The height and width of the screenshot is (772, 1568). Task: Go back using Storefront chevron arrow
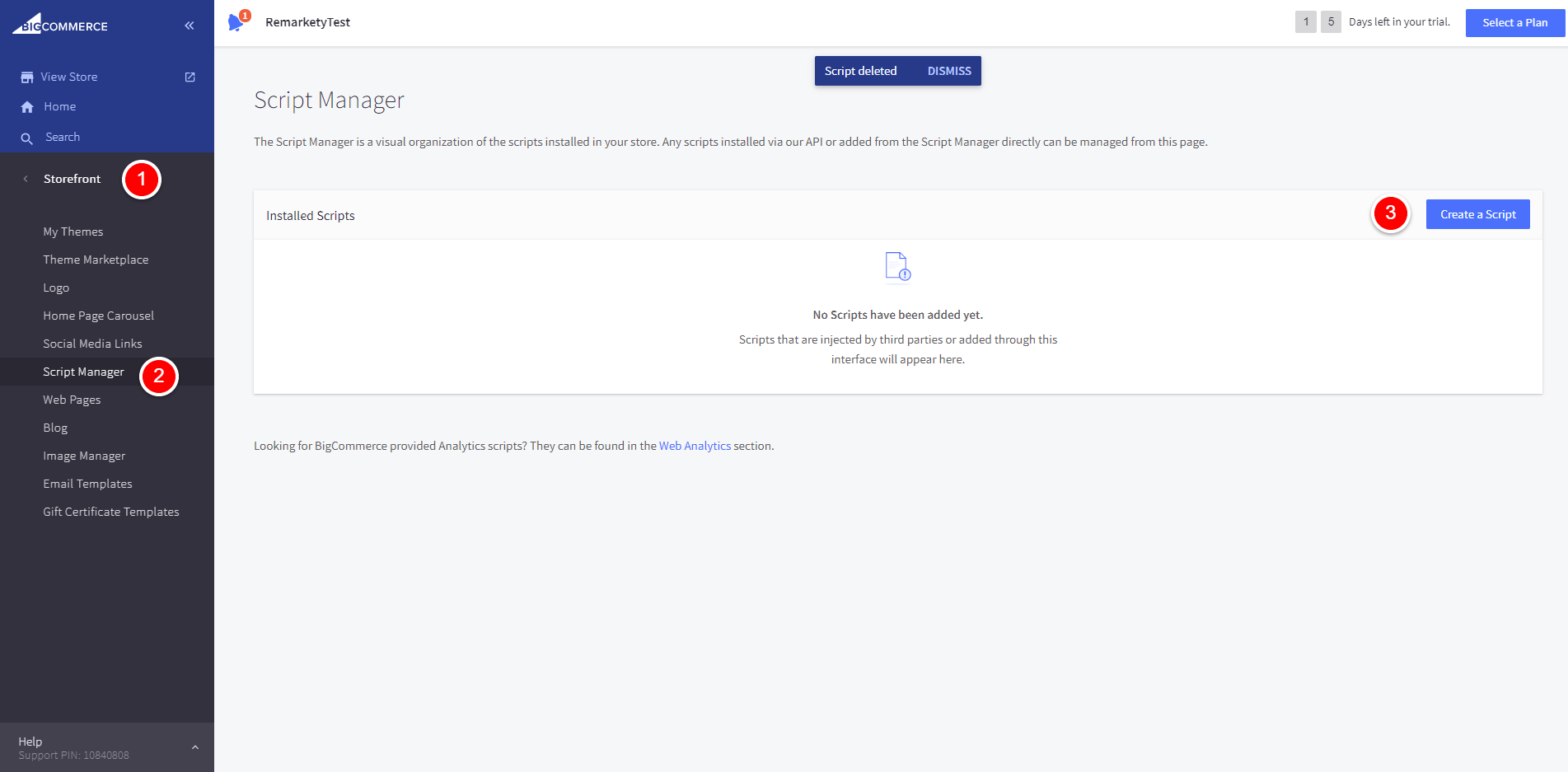coord(26,179)
